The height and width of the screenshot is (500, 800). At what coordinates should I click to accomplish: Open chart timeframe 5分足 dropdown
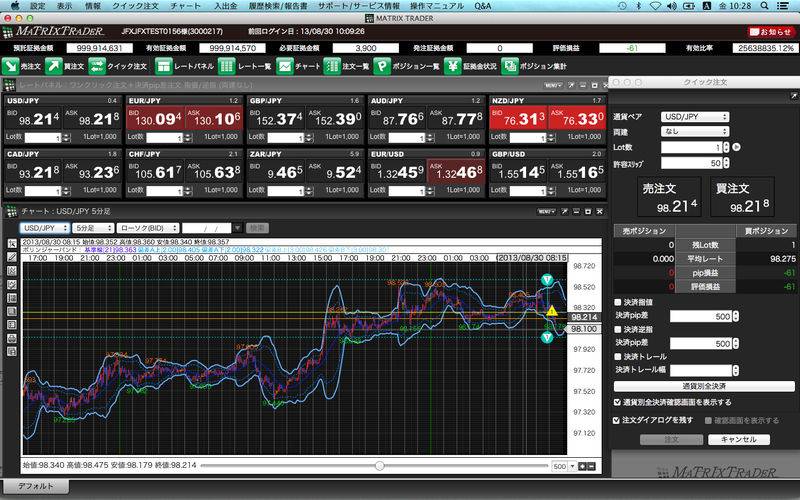pos(93,228)
